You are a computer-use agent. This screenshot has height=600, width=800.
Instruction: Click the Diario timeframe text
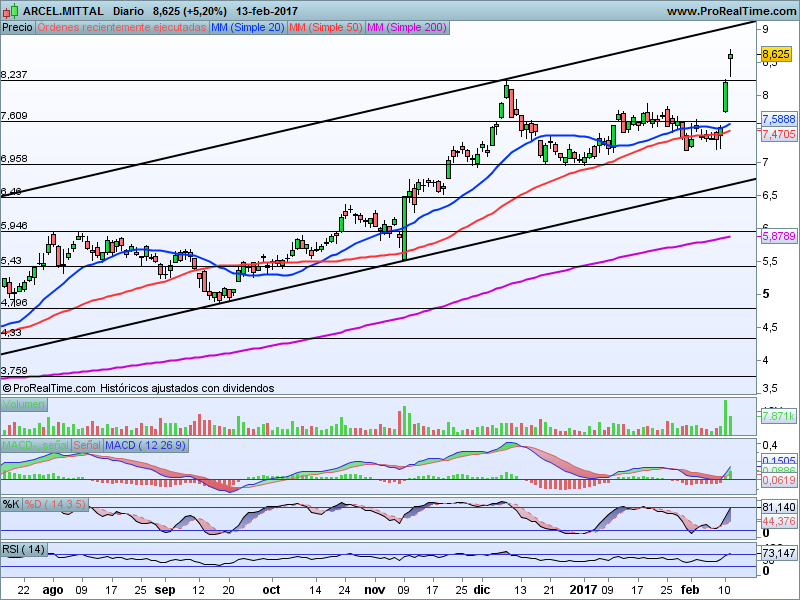pyautogui.click(x=129, y=11)
